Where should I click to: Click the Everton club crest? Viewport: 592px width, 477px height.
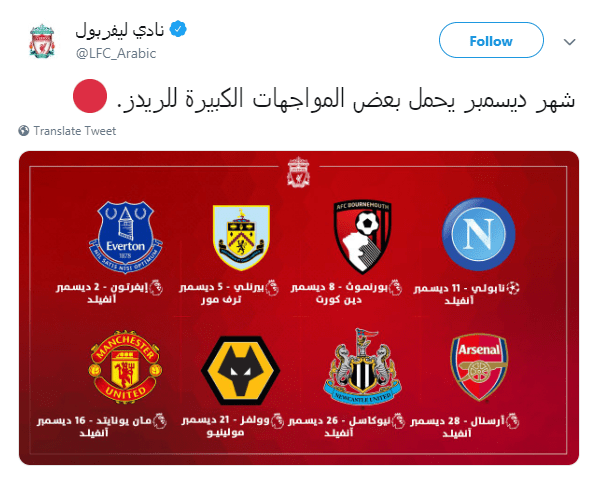[x=125, y=237]
